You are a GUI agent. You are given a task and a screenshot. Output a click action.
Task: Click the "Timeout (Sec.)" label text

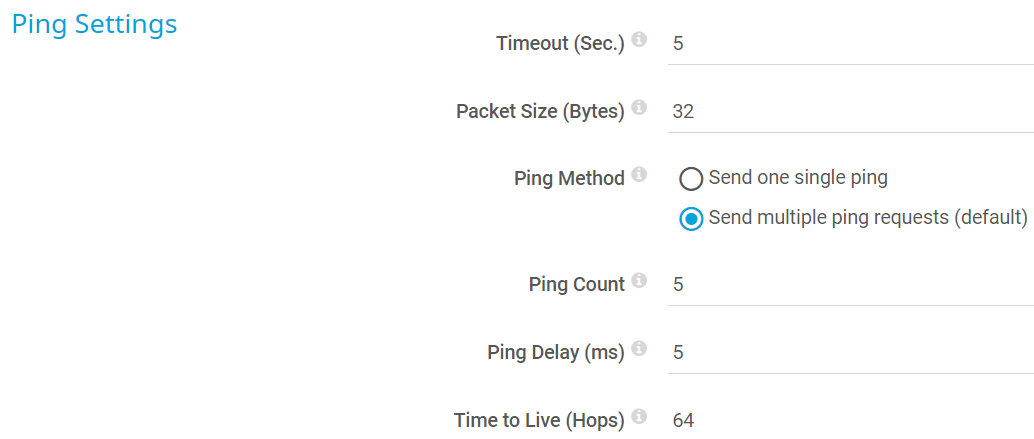[560, 44]
